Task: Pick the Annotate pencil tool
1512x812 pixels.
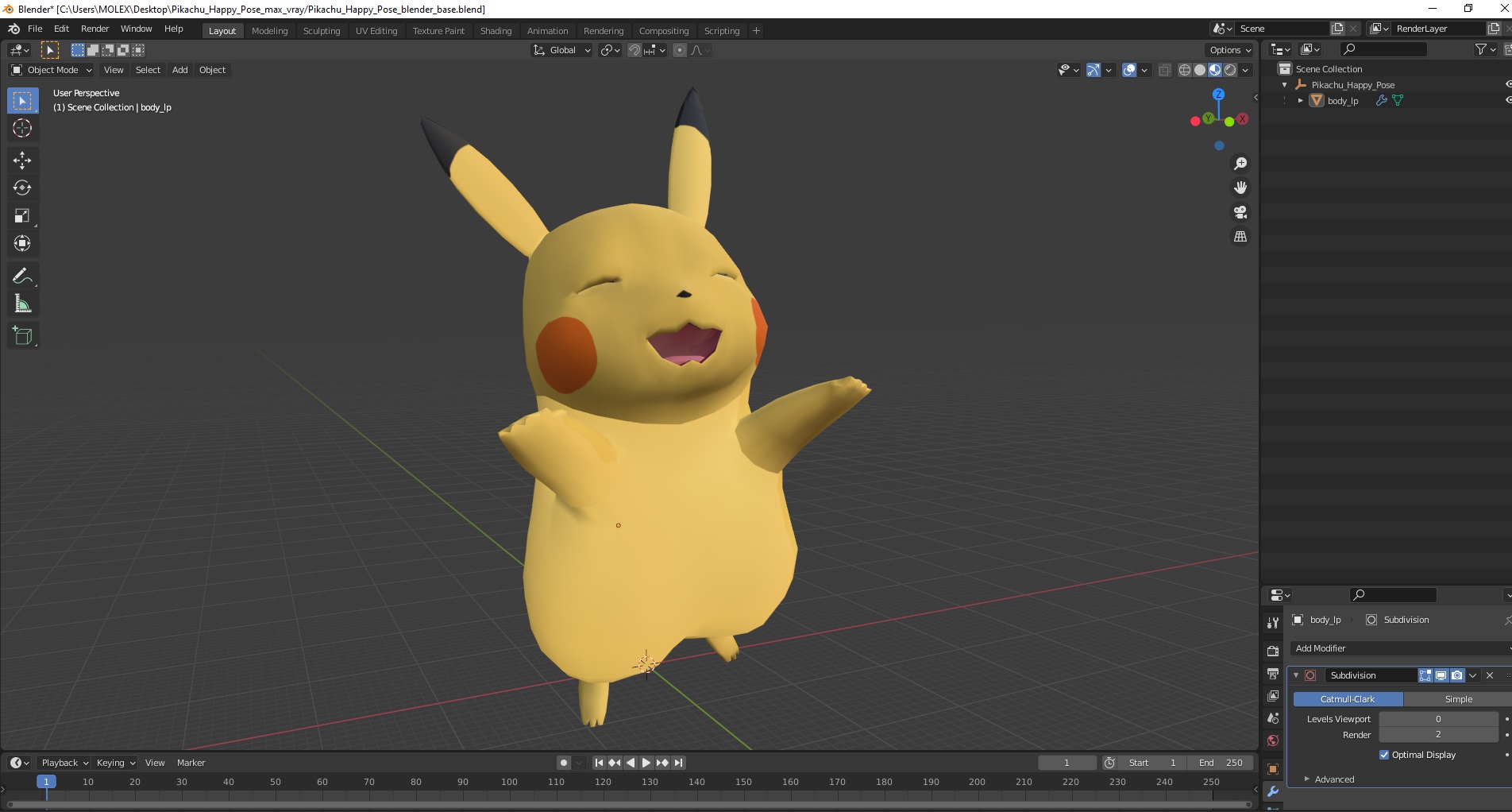Action: pyautogui.click(x=22, y=276)
